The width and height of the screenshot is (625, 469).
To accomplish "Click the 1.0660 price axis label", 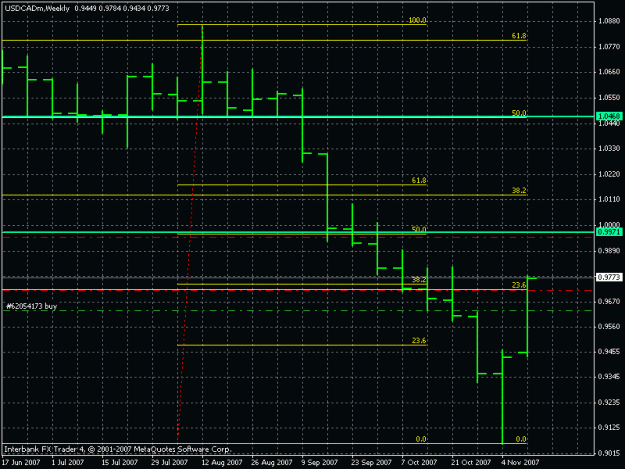I will pos(609,72).
